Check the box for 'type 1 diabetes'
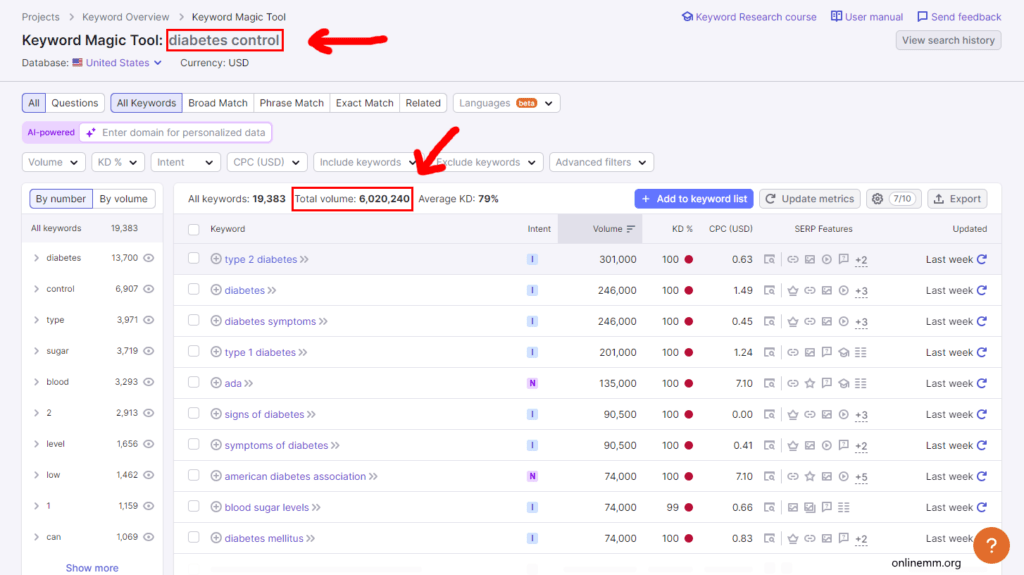Screen dimensions: 1024x575 point(194,352)
